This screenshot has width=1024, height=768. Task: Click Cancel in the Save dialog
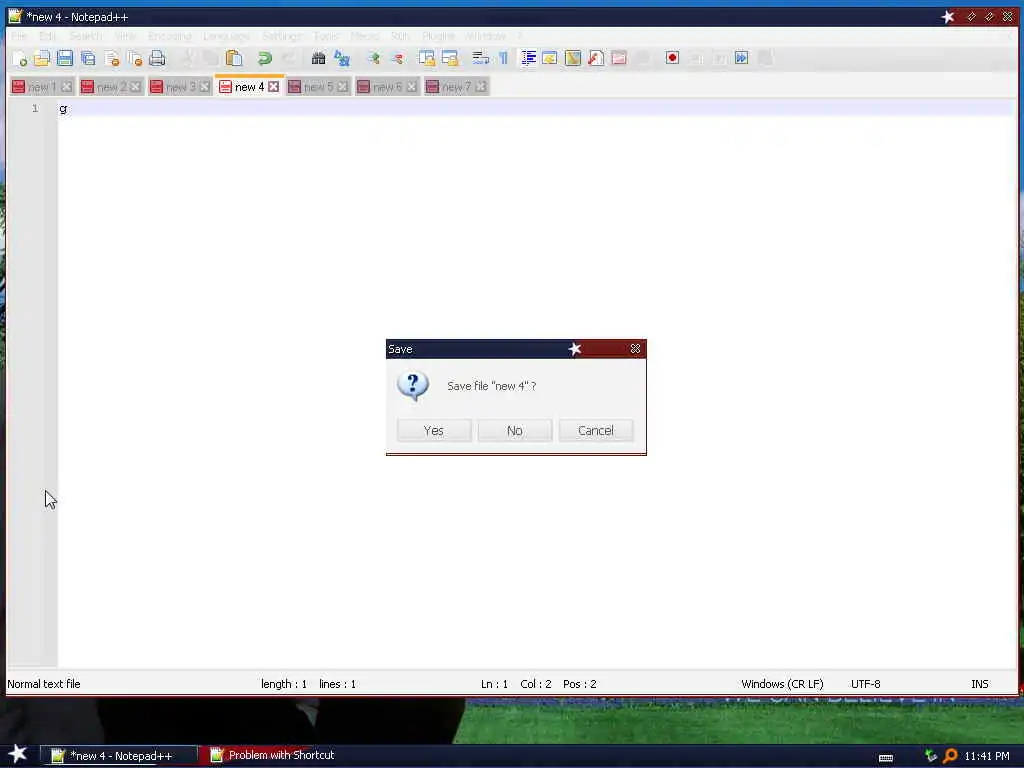[x=596, y=431]
